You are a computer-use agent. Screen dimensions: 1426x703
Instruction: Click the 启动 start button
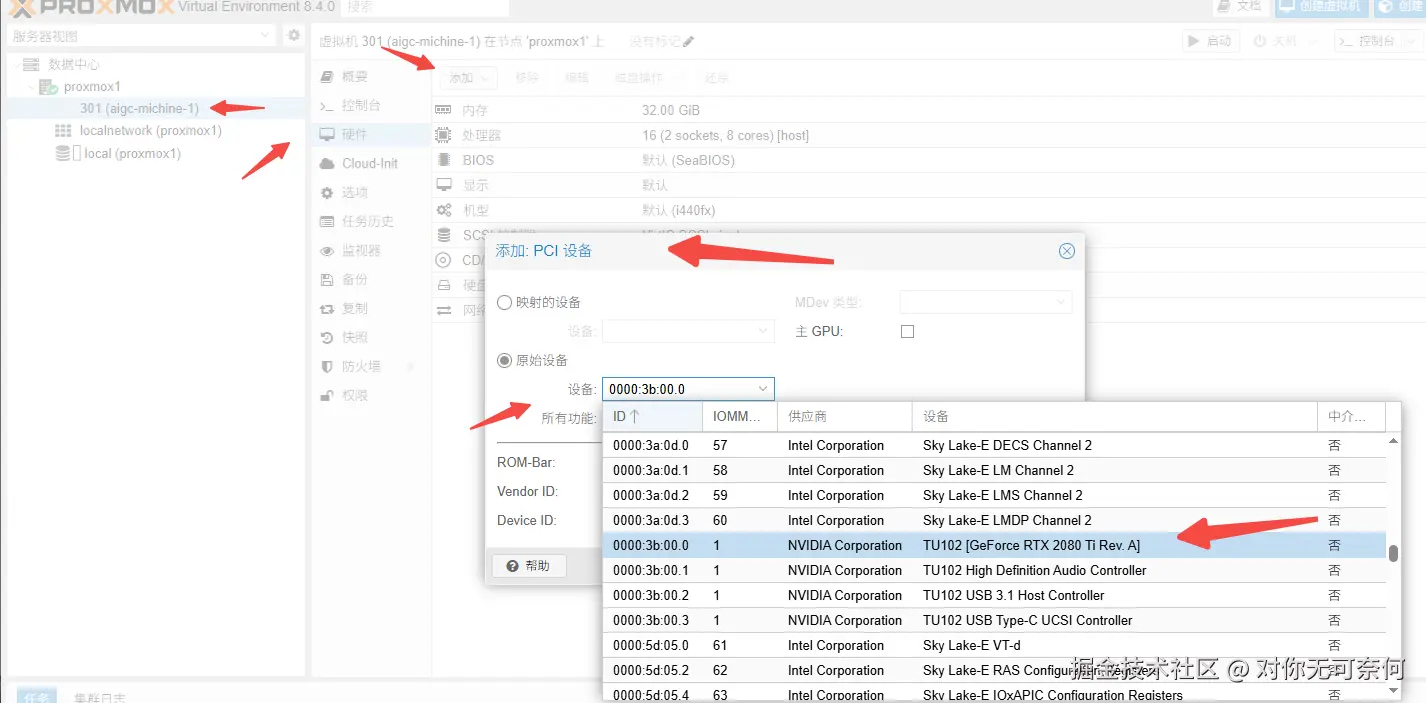[1210, 41]
